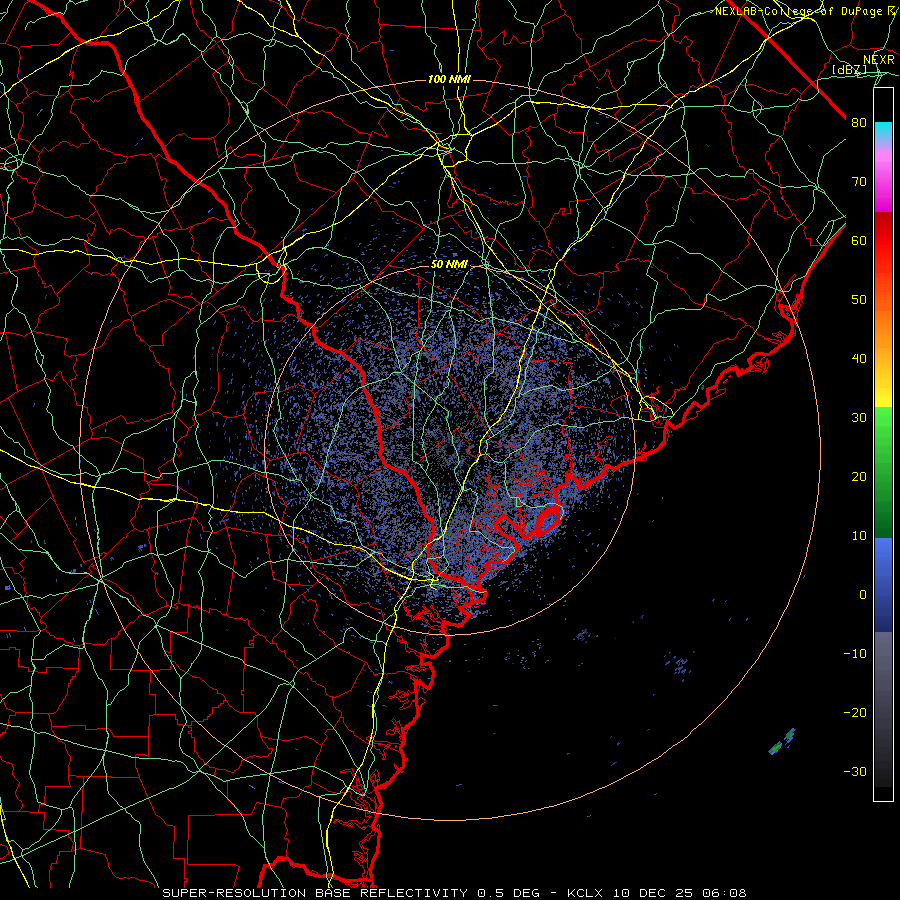Pick the cyan top segment of the color bar

tap(883, 132)
